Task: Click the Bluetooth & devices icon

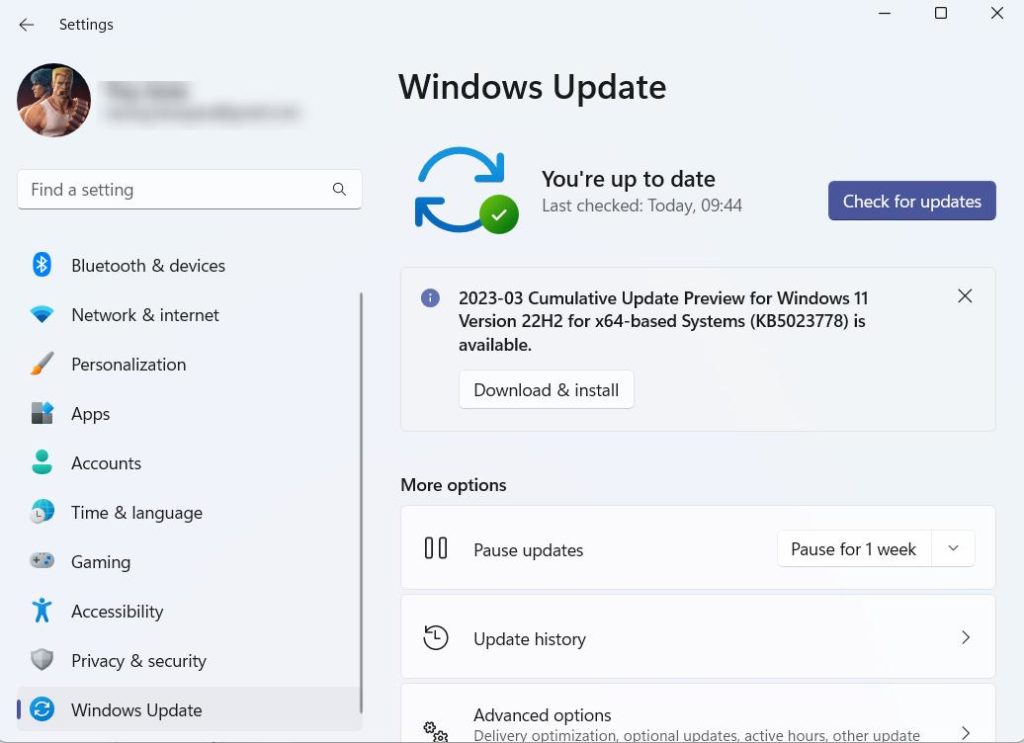Action: pyautogui.click(x=42, y=265)
